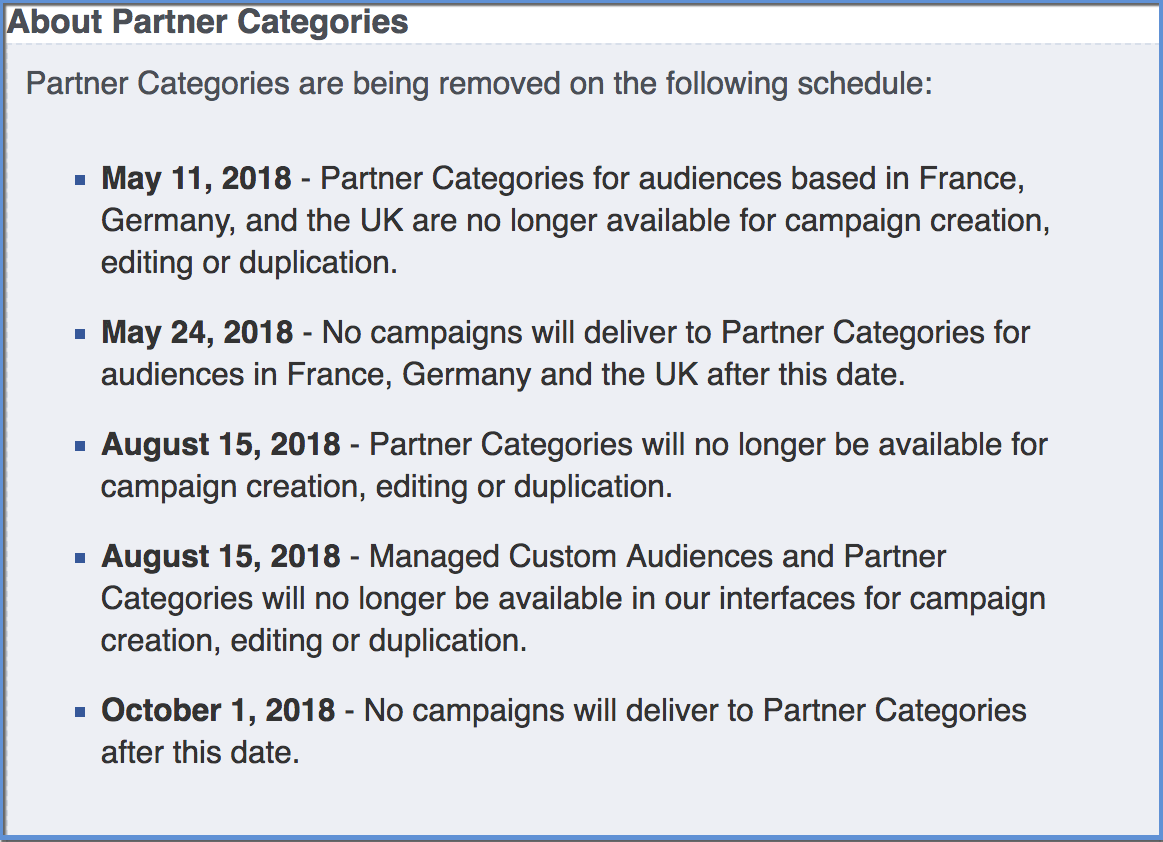1163x842 pixels.
Task: Click the 'Managed Custom Audiences and Partner' text
Action: (658, 557)
